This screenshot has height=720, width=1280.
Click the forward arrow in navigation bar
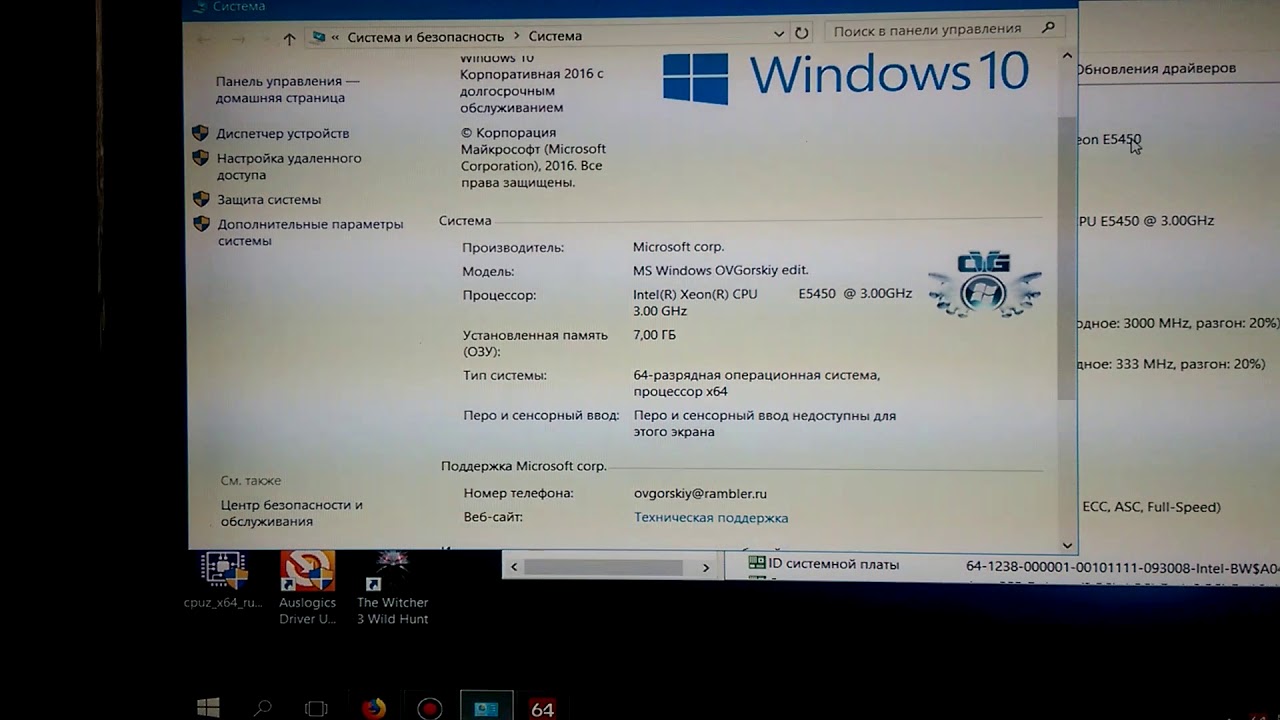pos(238,38)
